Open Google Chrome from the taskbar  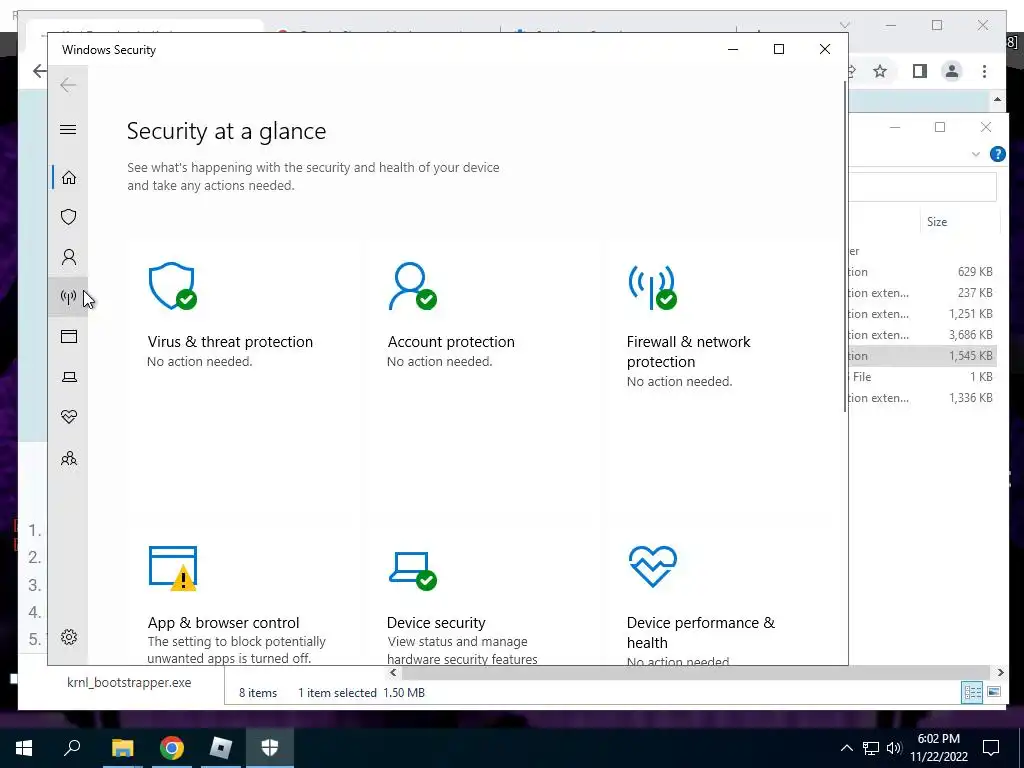coord(172,748)
